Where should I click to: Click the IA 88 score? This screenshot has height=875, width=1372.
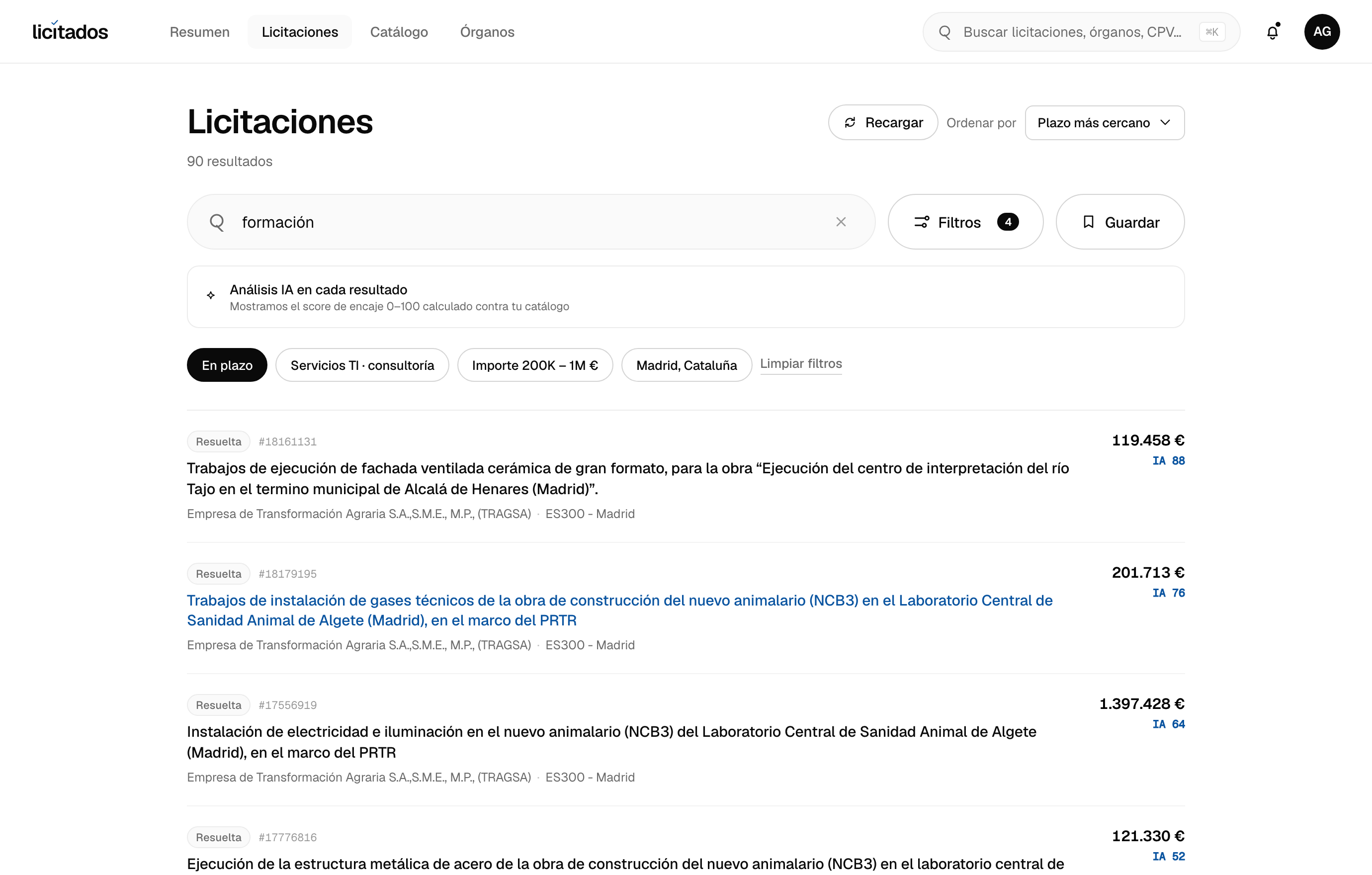coord(1169,460)
